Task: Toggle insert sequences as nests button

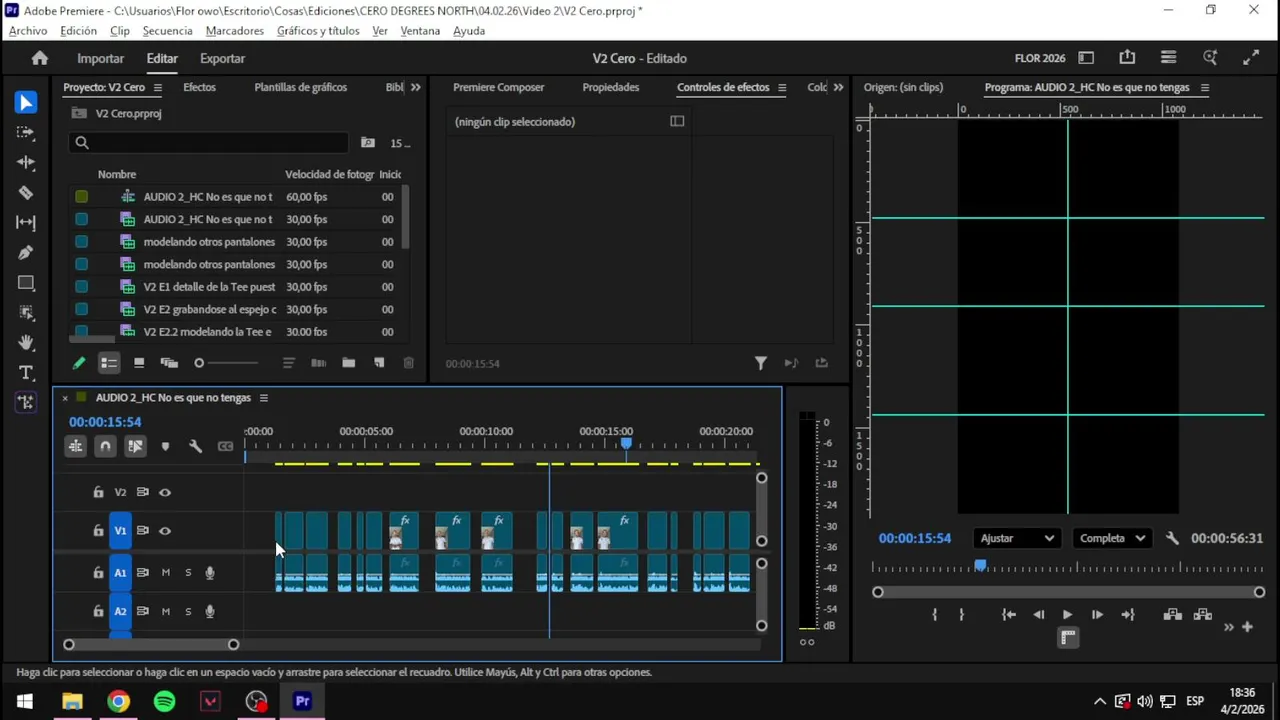Action: click(75, 446)
